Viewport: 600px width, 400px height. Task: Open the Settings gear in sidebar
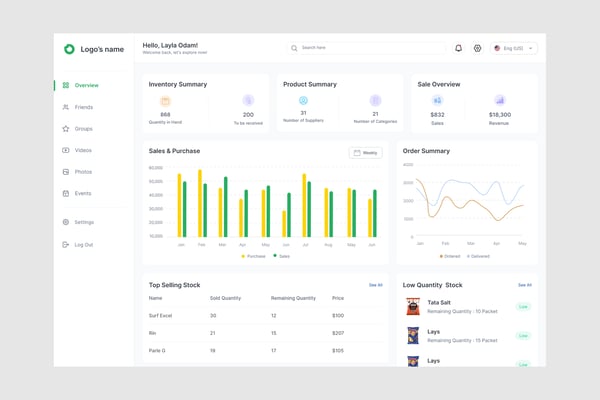click(66, 222)
